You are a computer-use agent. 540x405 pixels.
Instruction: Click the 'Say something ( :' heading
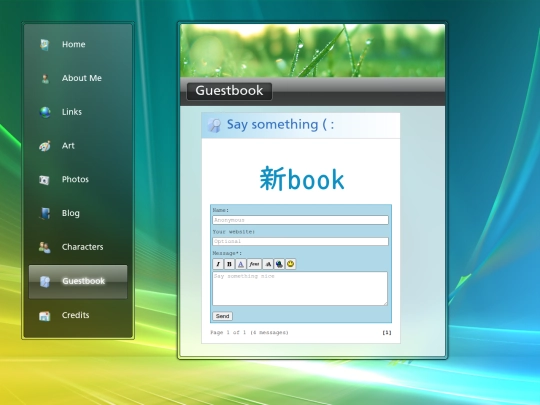click(x=280, y=125)
